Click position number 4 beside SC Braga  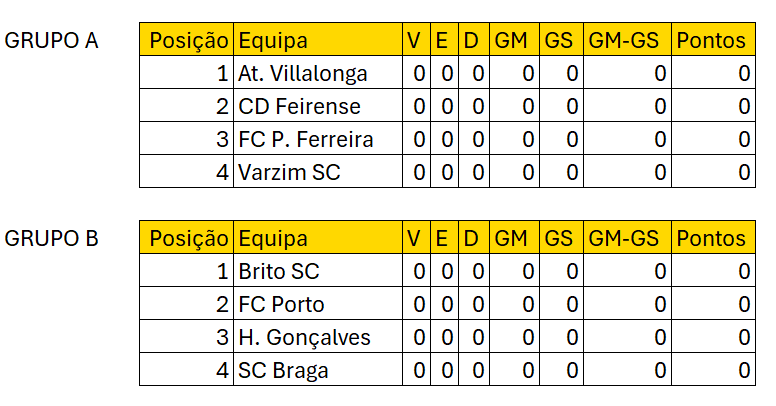click(x=222, y=371)
